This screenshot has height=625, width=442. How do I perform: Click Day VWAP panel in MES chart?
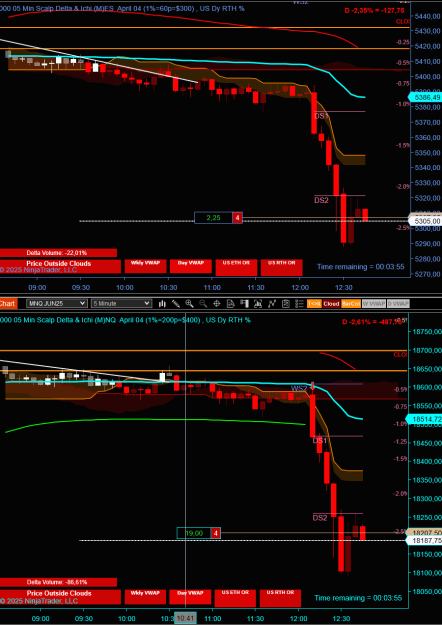tap(191, 266)
